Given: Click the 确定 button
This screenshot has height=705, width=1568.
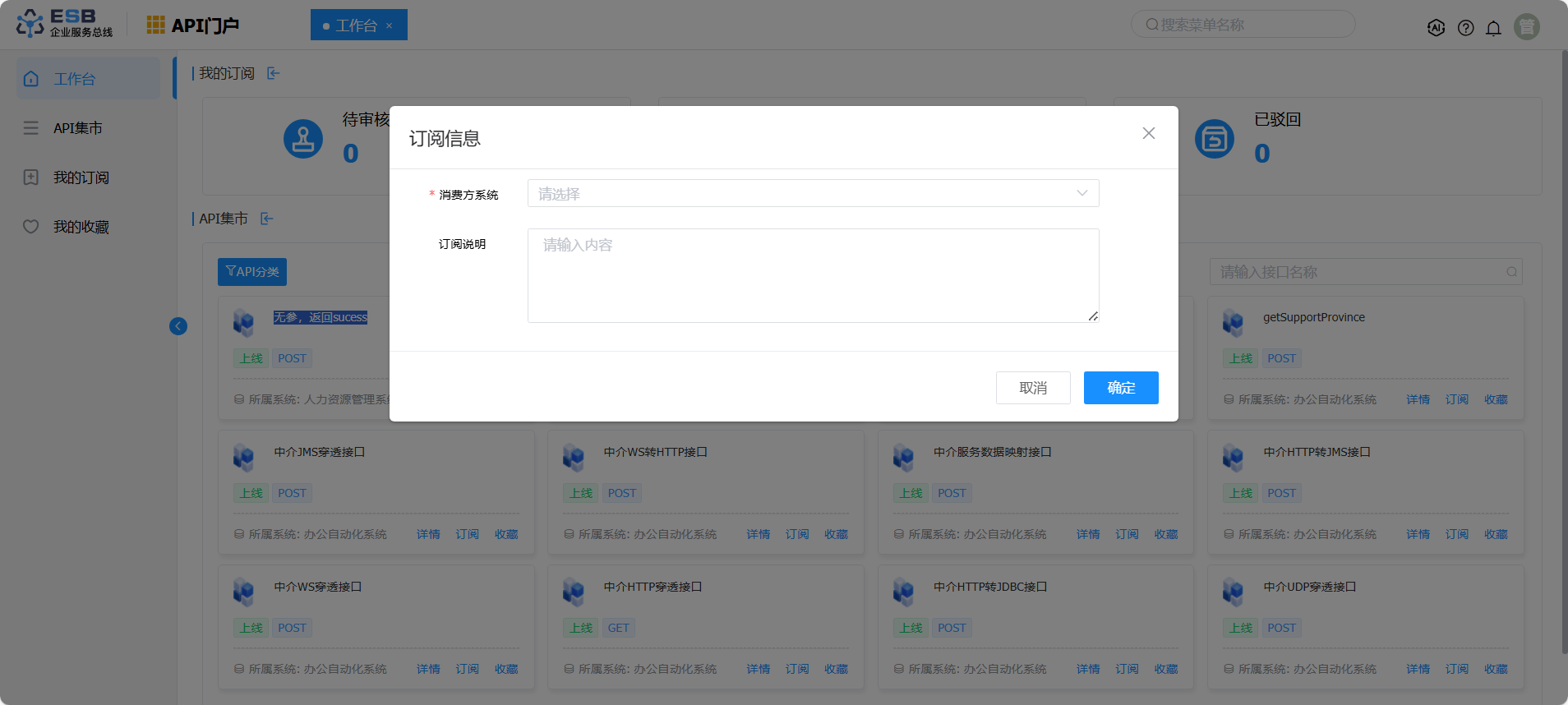Looking at the screenshot, I should (1120, 388).
